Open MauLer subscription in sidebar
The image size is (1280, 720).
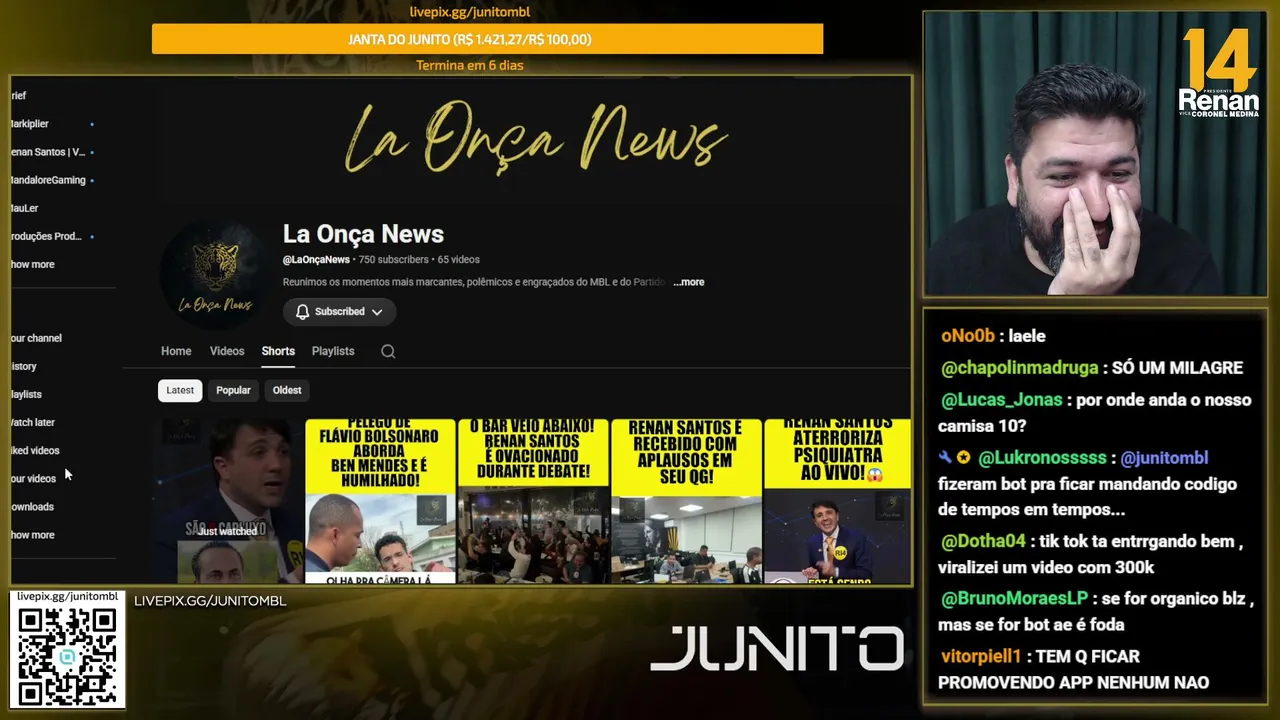[26, 208]
